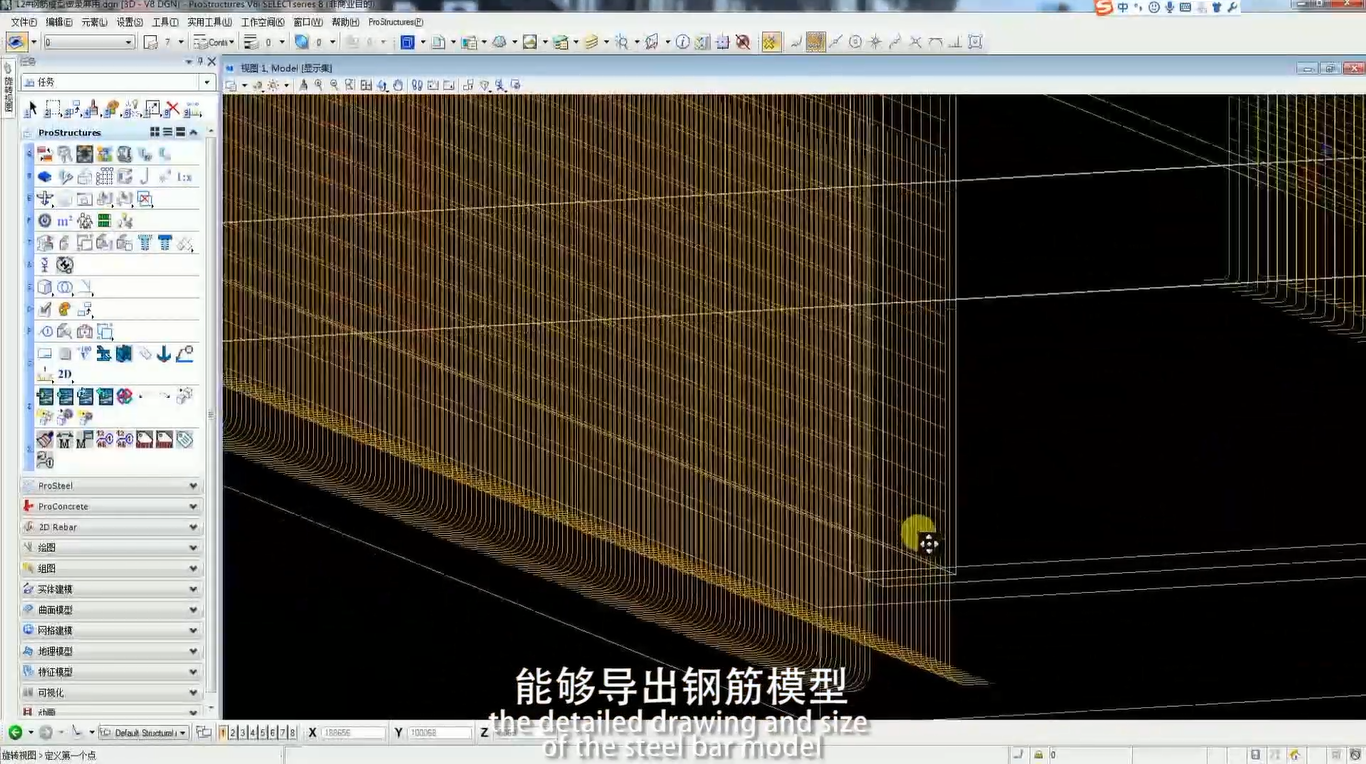
Task: Select the Midpoint snap mode icon
Action: click(x=835, y=42)
